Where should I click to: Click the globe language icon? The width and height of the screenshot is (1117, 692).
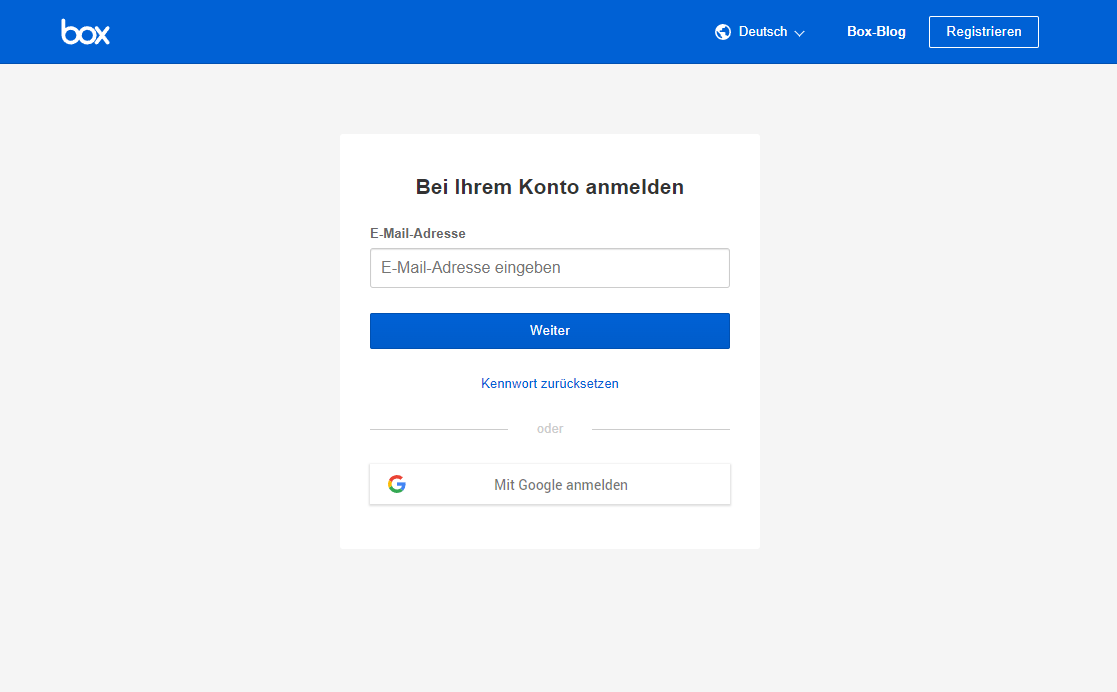pos(723,32)
